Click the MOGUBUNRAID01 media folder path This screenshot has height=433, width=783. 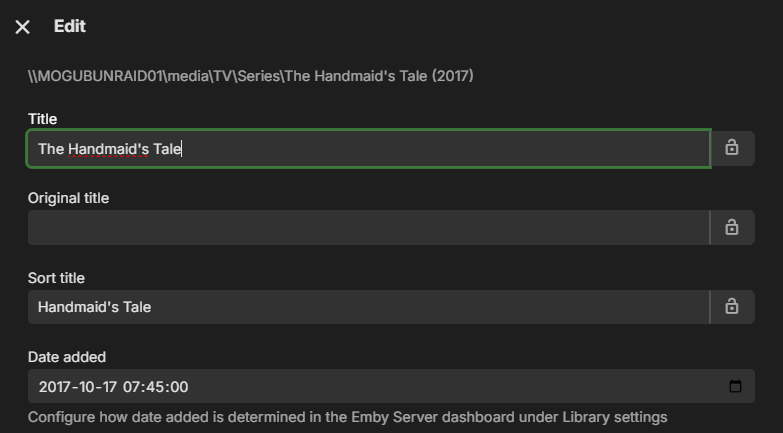pyautogui.click(x=250, y=76)
